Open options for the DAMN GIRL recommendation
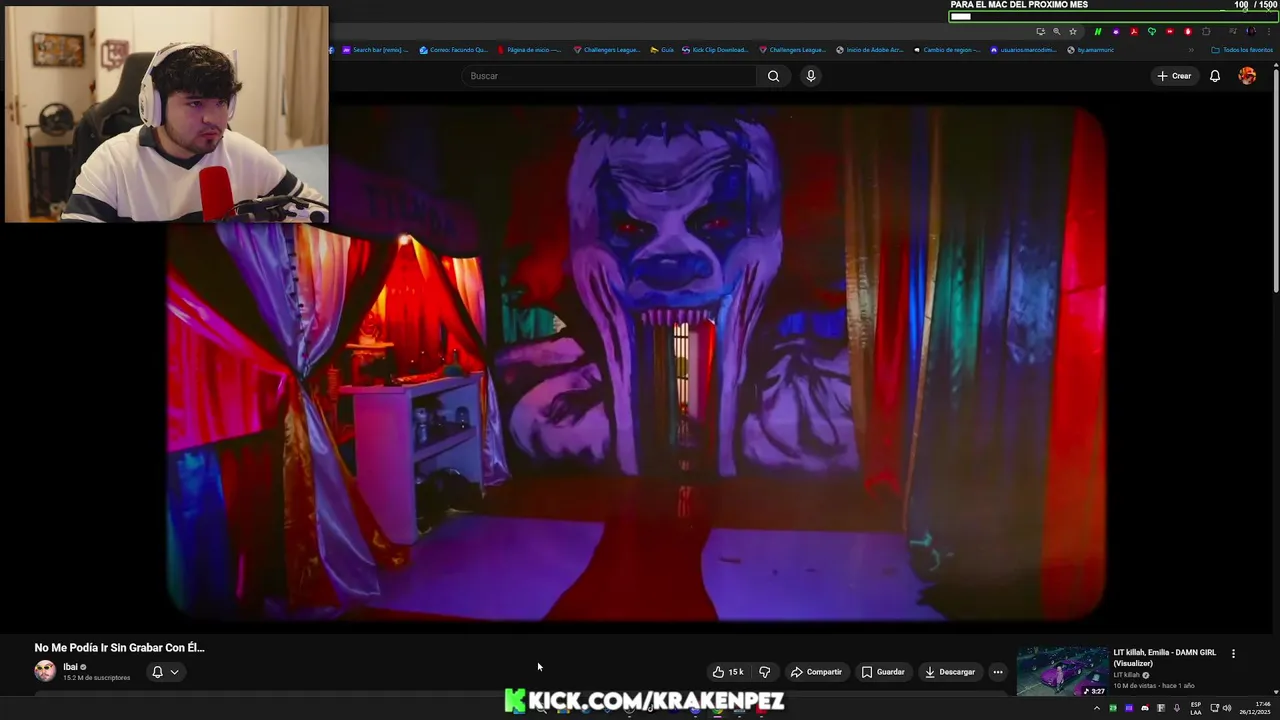Image resolution: width=1280 pixels, height=720 pixels. point(1233,653)
